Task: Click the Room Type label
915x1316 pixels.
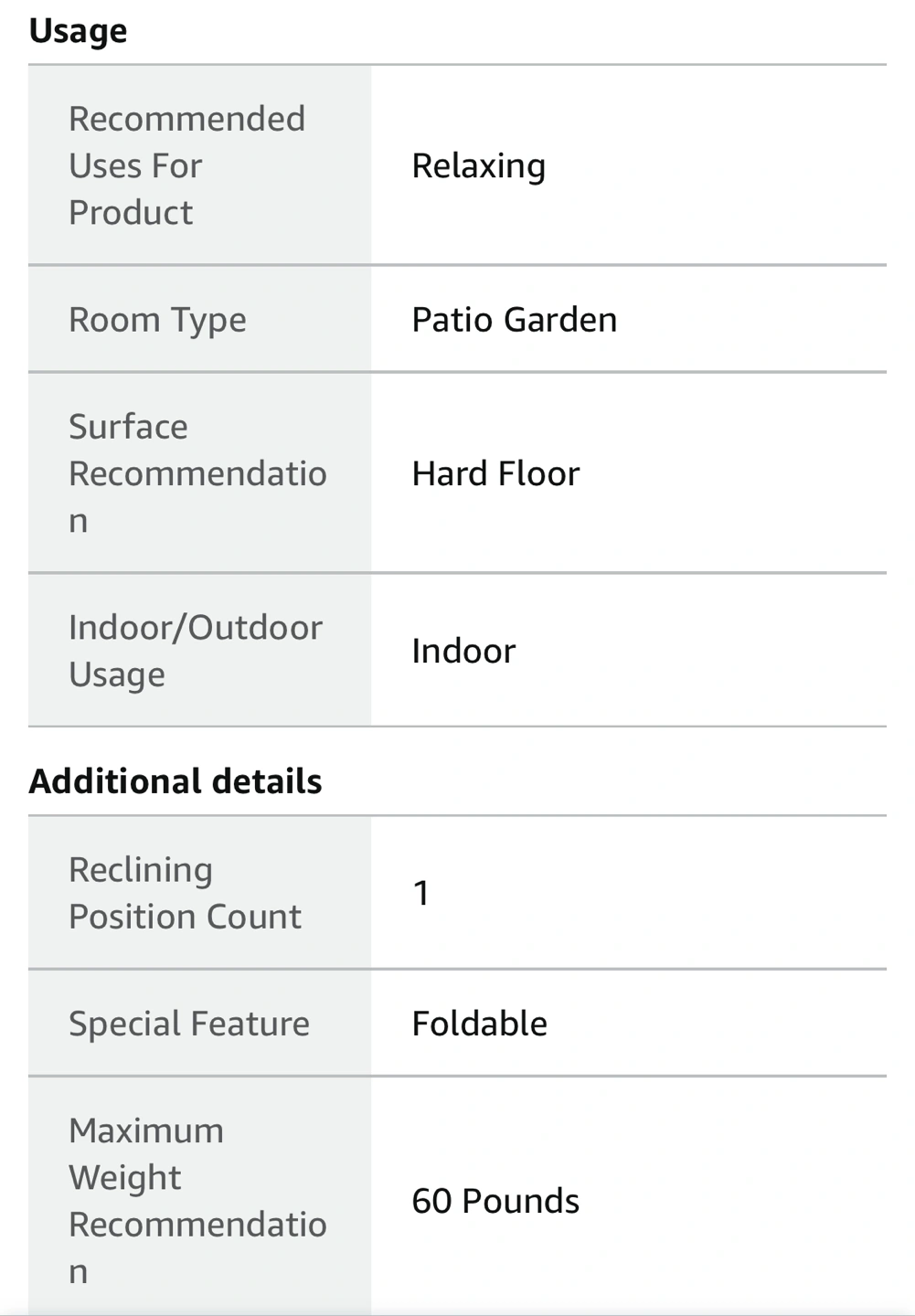Action: click(x=157, y=320)
